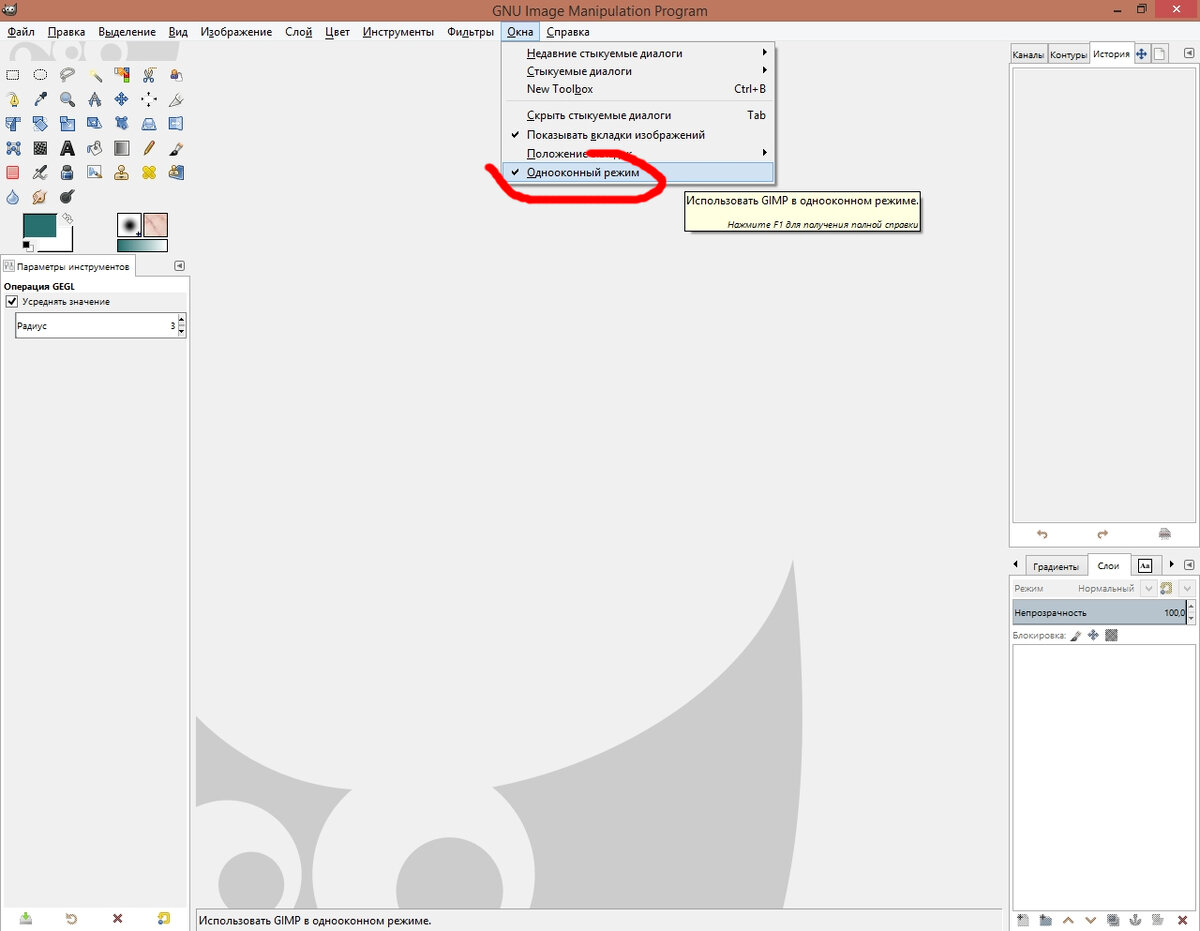This screenshot has width=1200, height=931.
Task: Select the Scissors Select tool
Action: coord(148,74)
